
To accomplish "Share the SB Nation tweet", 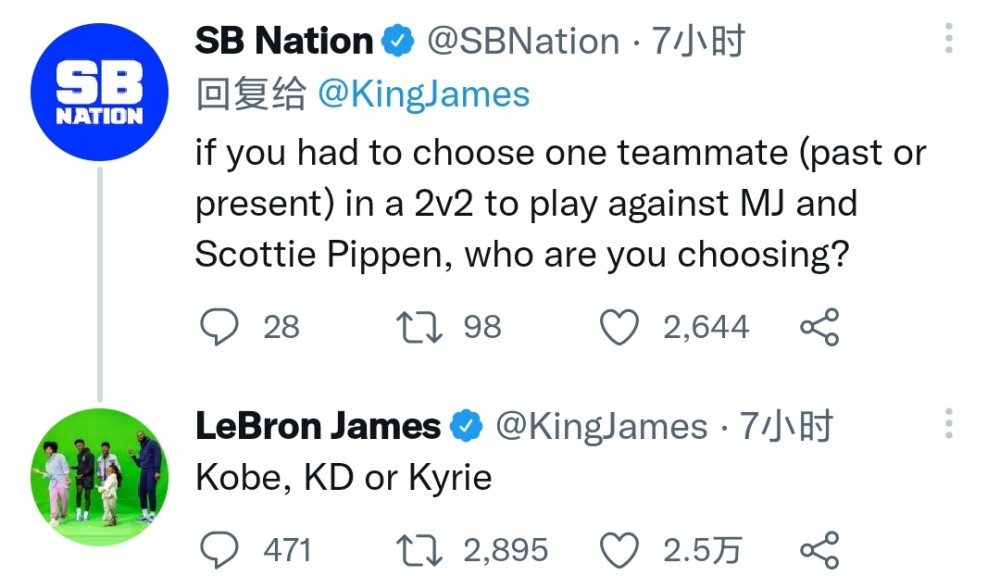I will point(820,327).
